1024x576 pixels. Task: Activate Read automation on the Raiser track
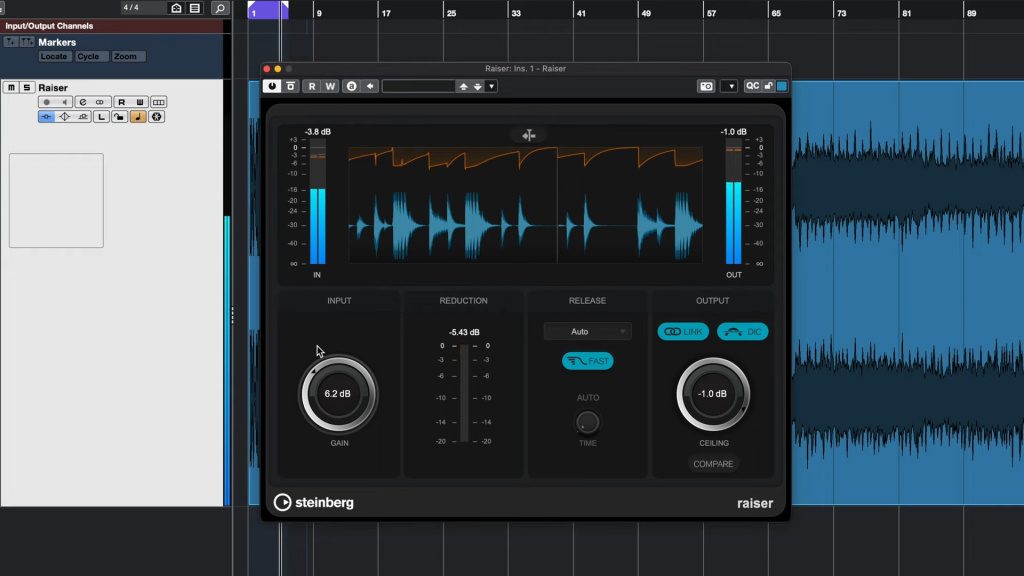[x=121, y=101]
